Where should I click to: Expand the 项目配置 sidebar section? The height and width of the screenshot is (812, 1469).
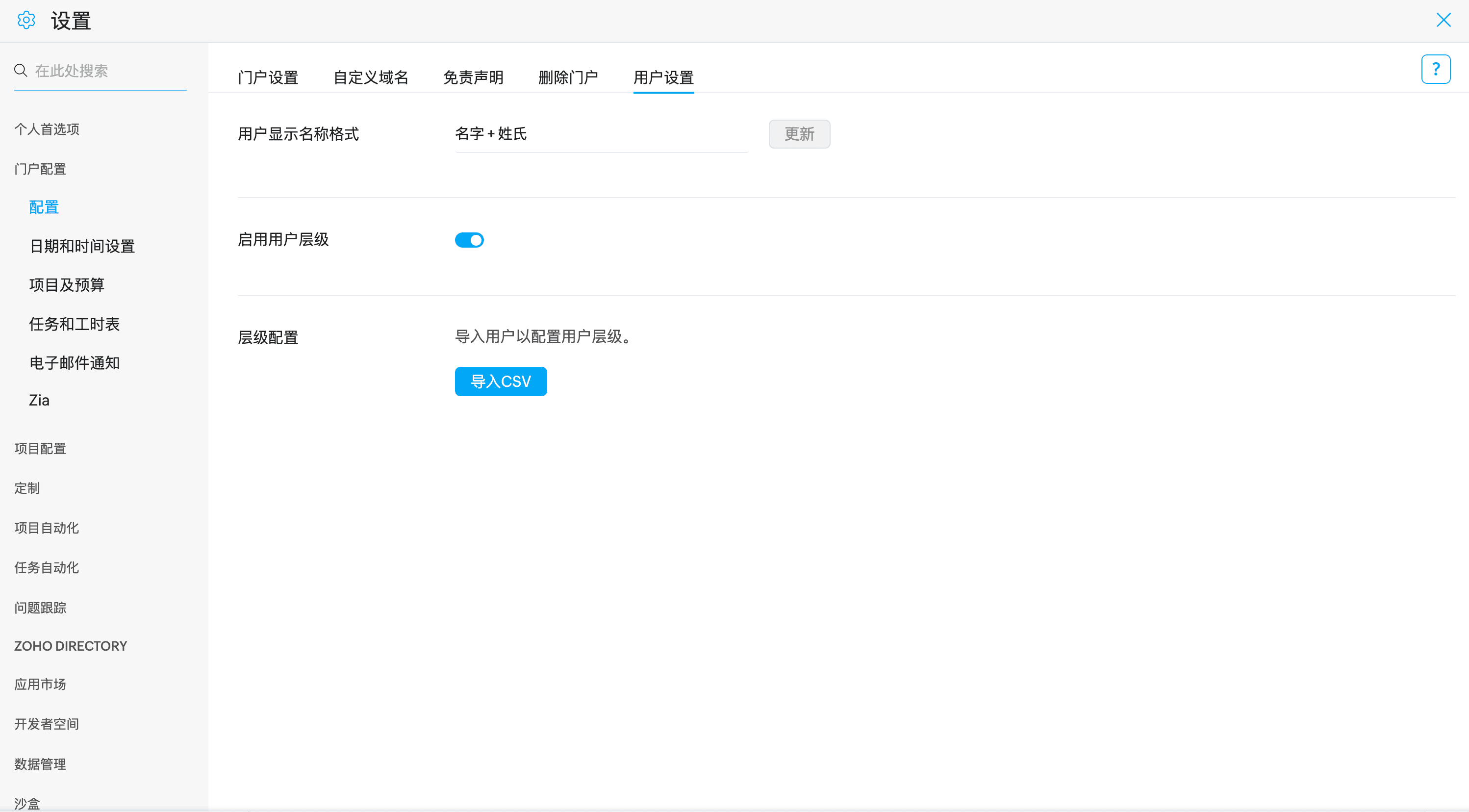click(x=40, y=449)
